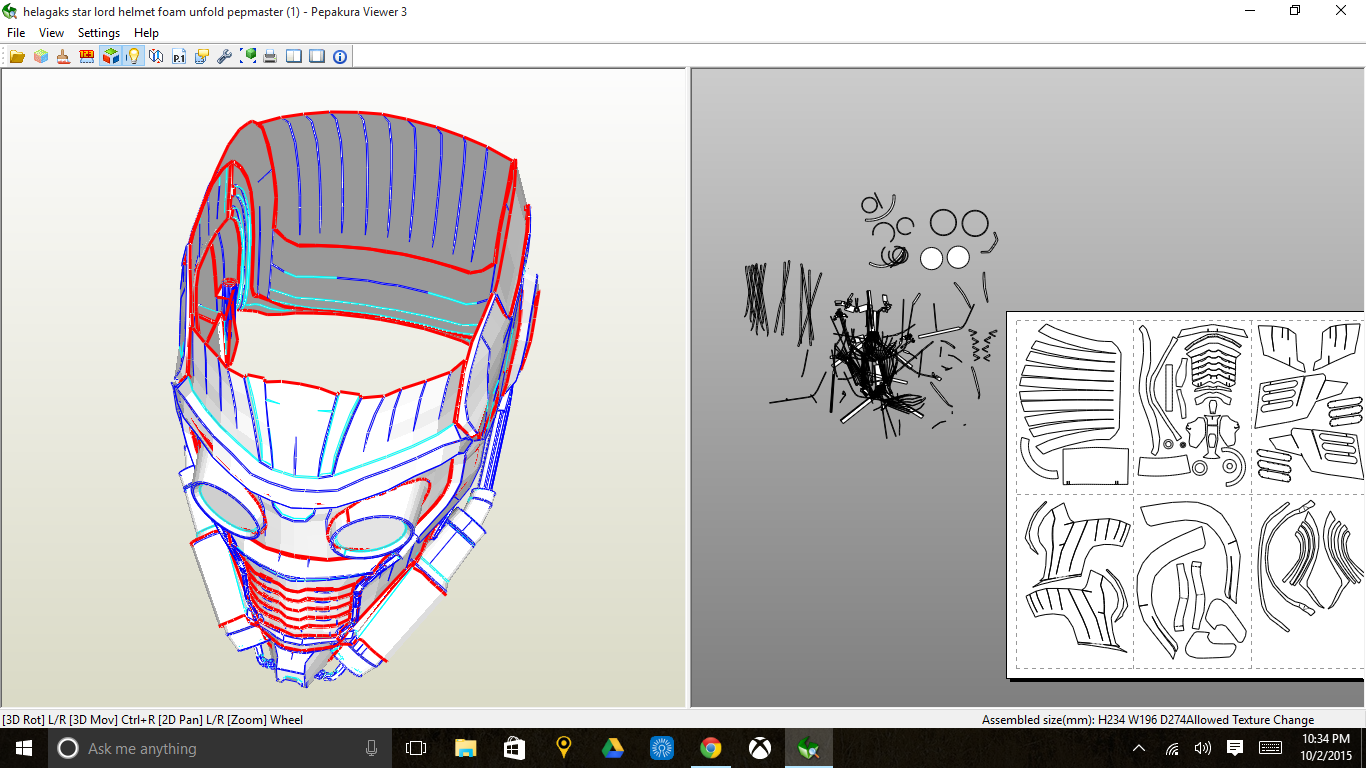Screen dimensions: 1366x768
Task: Click the unfolded pattern sheet thumbnail
Action: coord(1186,495)
